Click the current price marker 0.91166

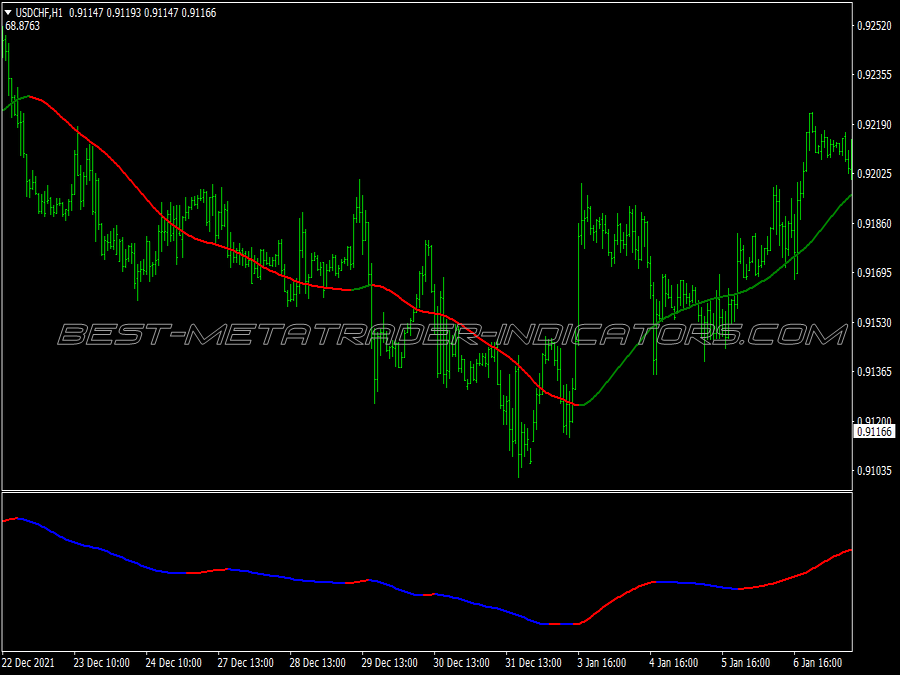coord(875,432)
